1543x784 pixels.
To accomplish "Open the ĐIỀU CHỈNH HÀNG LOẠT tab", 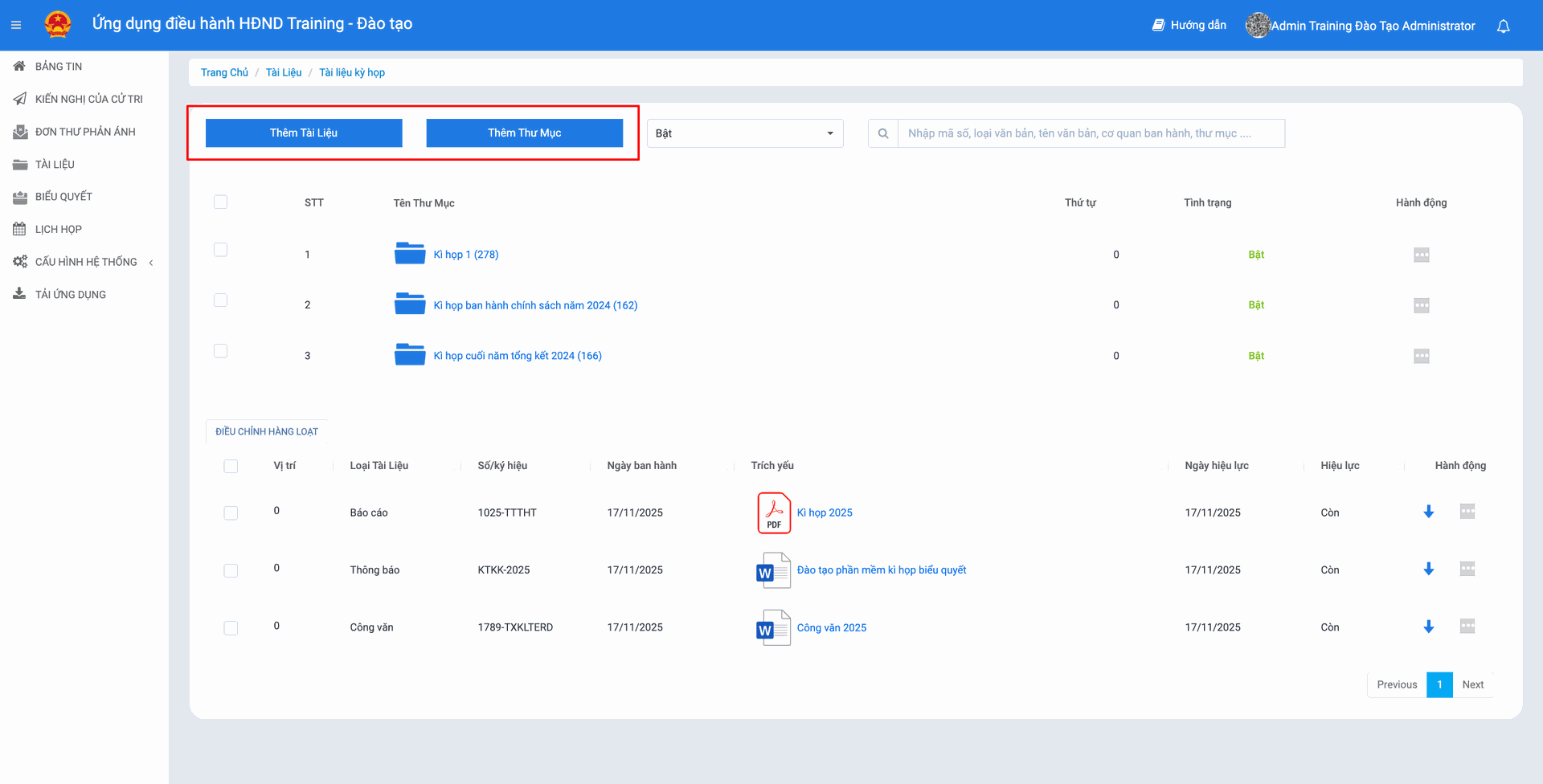I will (x=266, y=431).
